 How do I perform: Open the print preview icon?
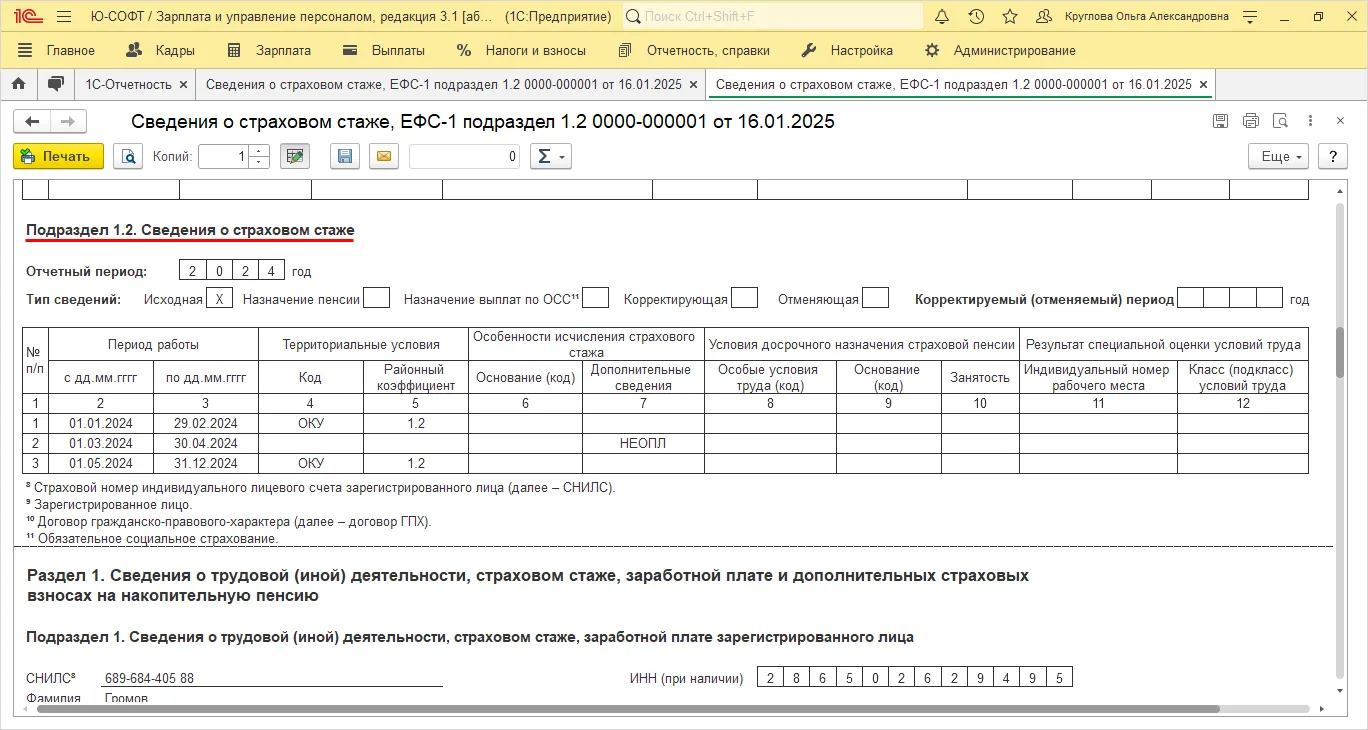128,156
